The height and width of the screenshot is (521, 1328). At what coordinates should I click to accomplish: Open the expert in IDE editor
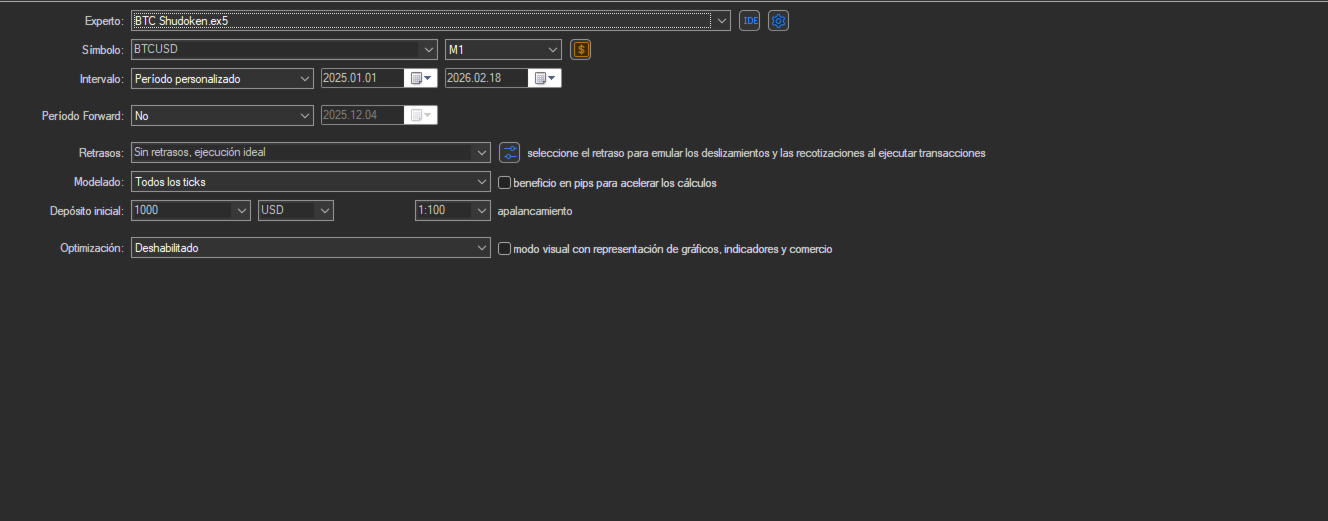pos(750,20)
